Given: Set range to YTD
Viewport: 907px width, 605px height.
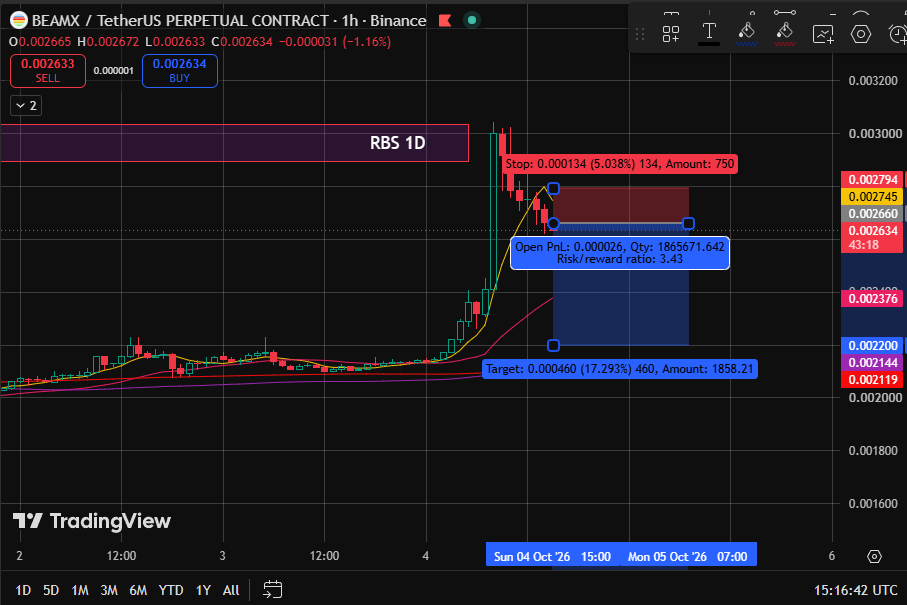Looking at the screenshot, I should [171, 590].
